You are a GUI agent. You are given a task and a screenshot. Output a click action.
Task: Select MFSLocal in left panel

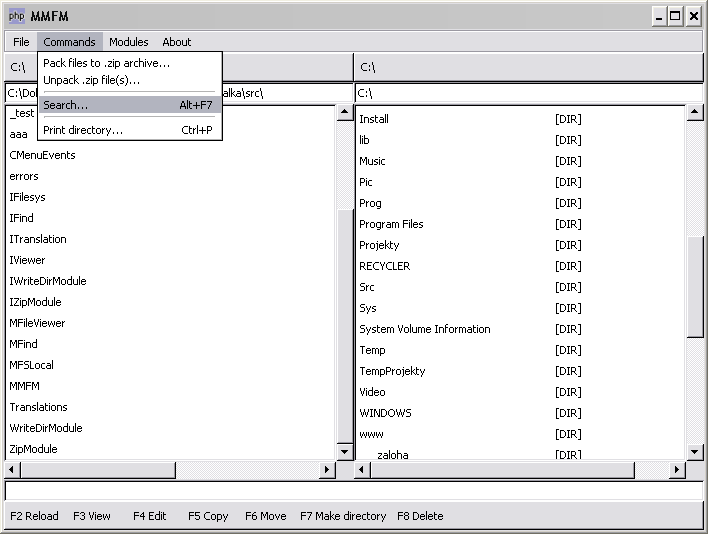pos(32,365)
